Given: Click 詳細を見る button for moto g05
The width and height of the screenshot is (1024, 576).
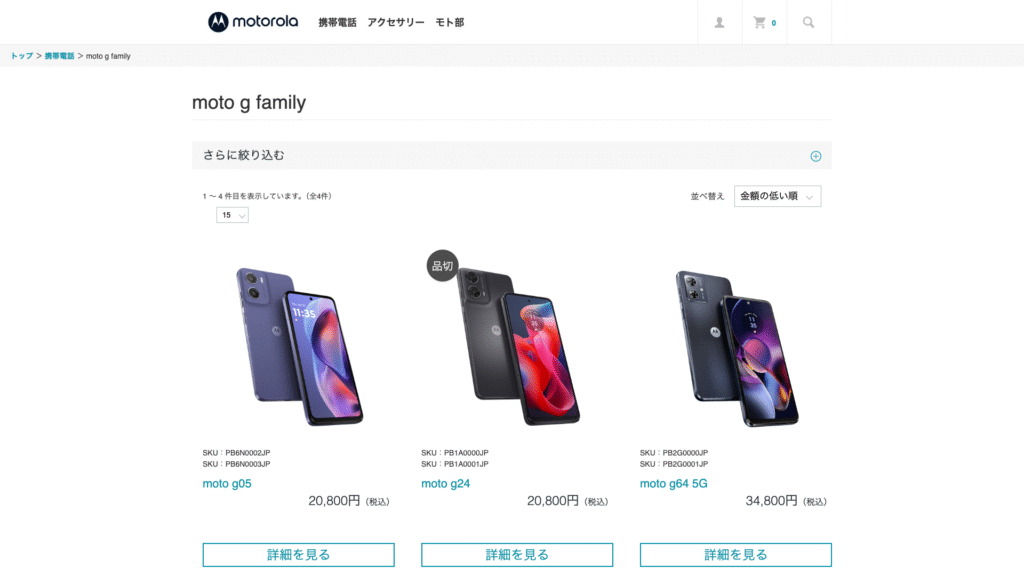Looking at the screenshot, I should pyautogui.click(x=298, y=554).
